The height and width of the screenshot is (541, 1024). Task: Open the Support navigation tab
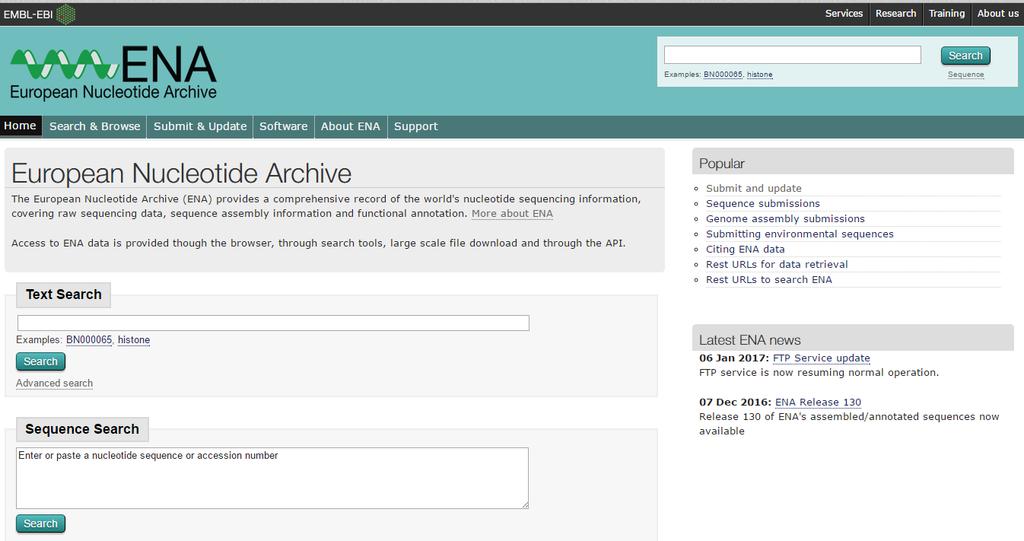pyautogui.click(x=415, y=127)
